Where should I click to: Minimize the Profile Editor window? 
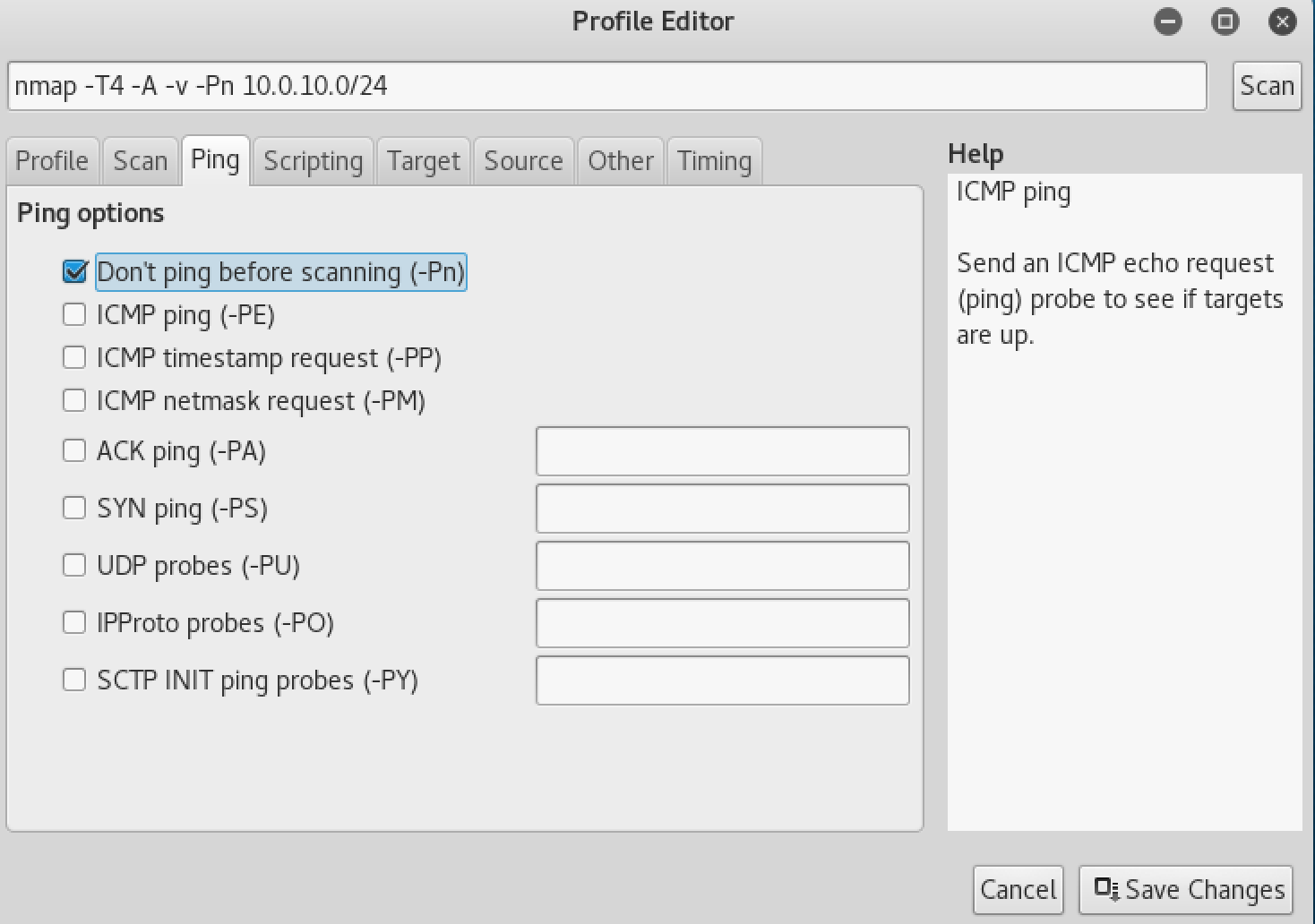point(1167,21)
